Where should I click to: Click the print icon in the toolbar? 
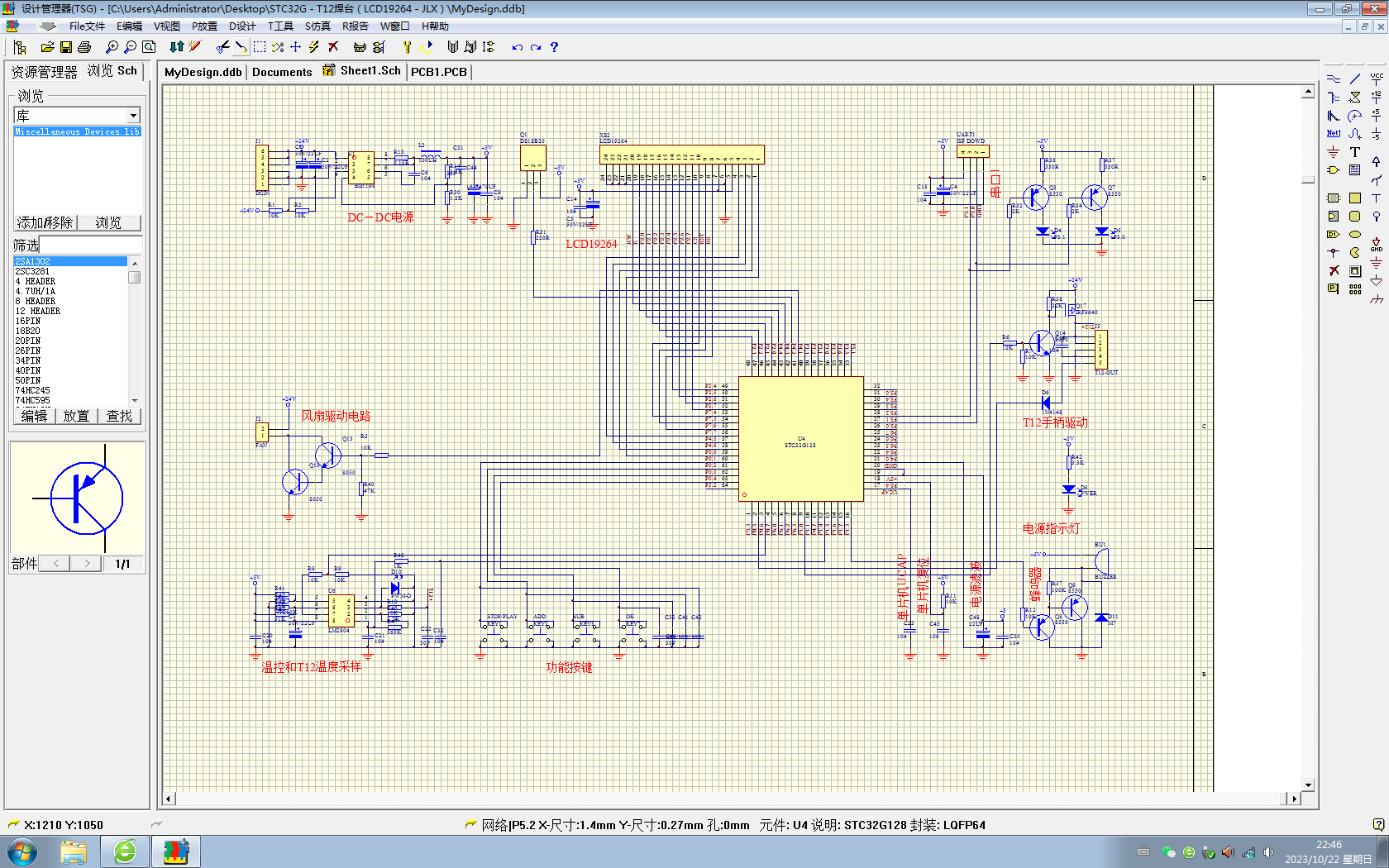point(84,47)
